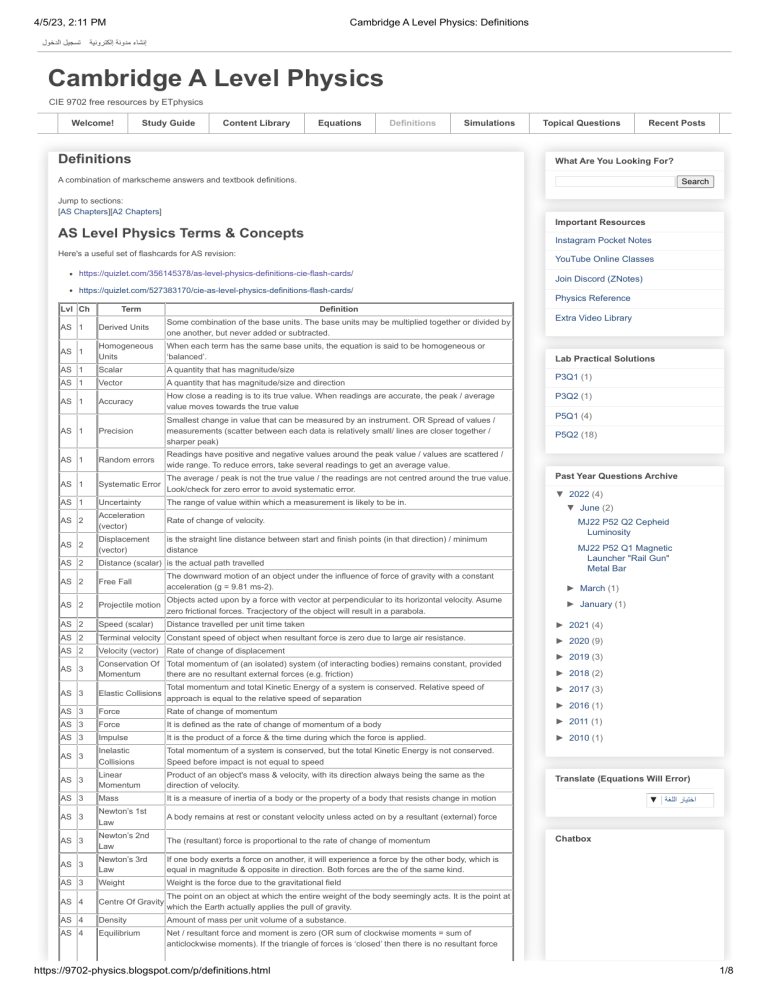Open the June archive month link
Screen dimensions: 768x994
[x=589, y=508]
